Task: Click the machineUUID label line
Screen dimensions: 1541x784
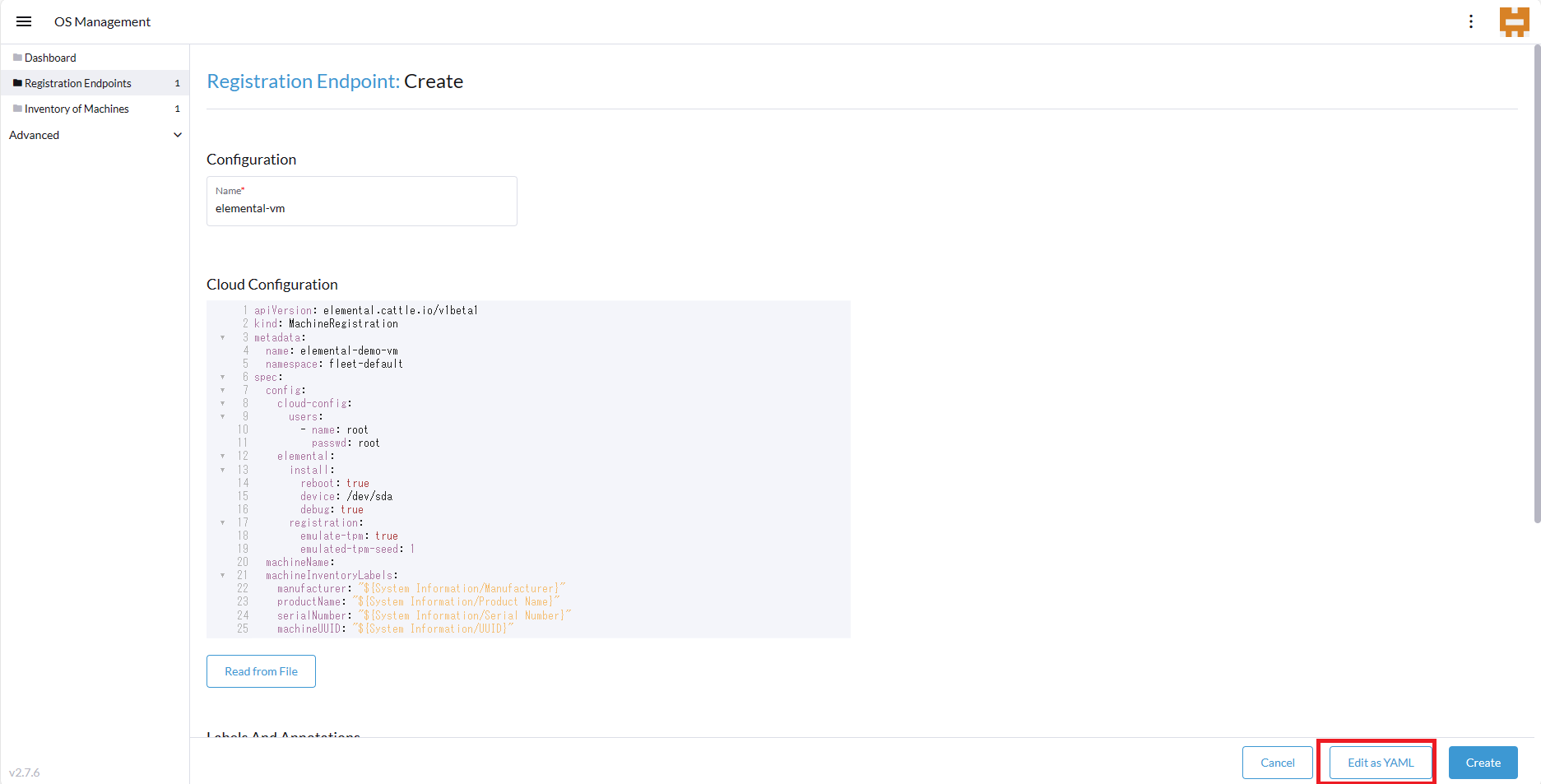Action: 395,629
